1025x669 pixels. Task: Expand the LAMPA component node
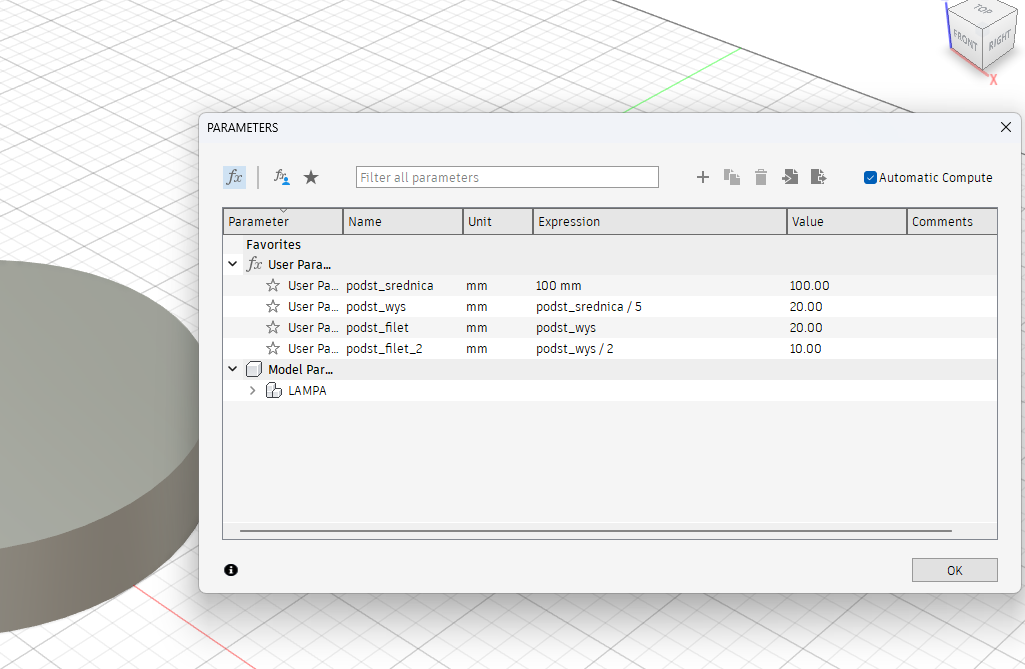click(x=253, y=391)
